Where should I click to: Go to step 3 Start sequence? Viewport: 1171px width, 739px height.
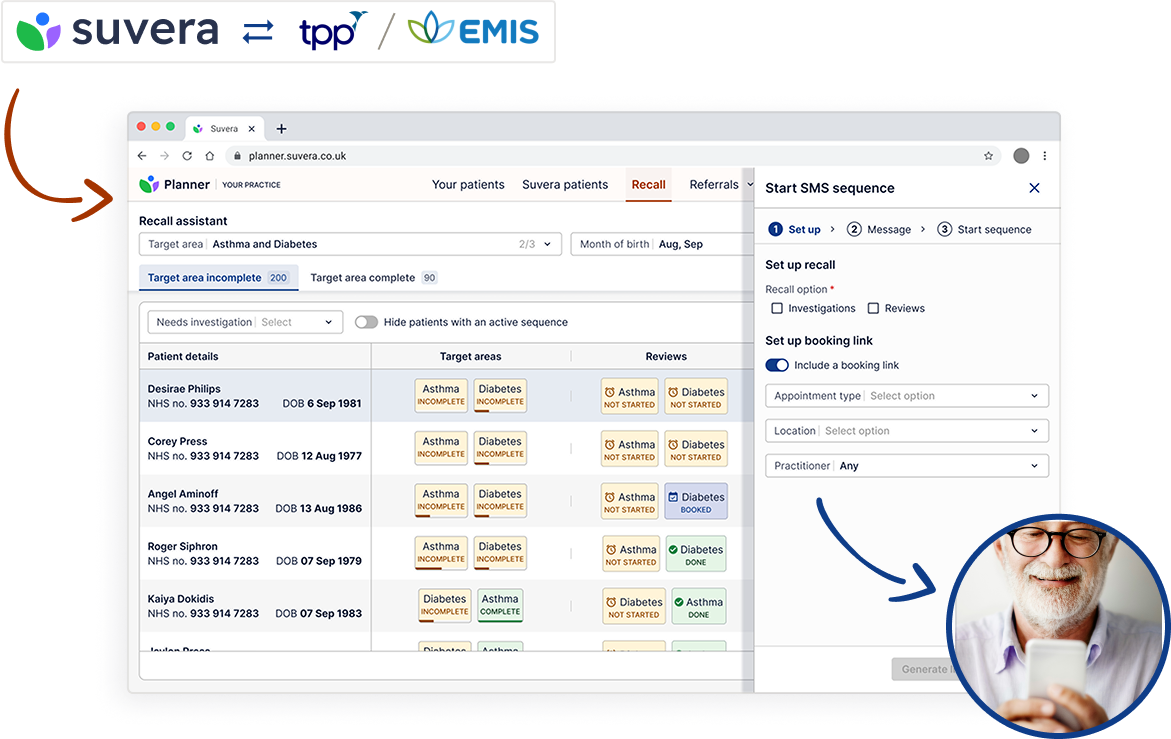click(984, 229)
